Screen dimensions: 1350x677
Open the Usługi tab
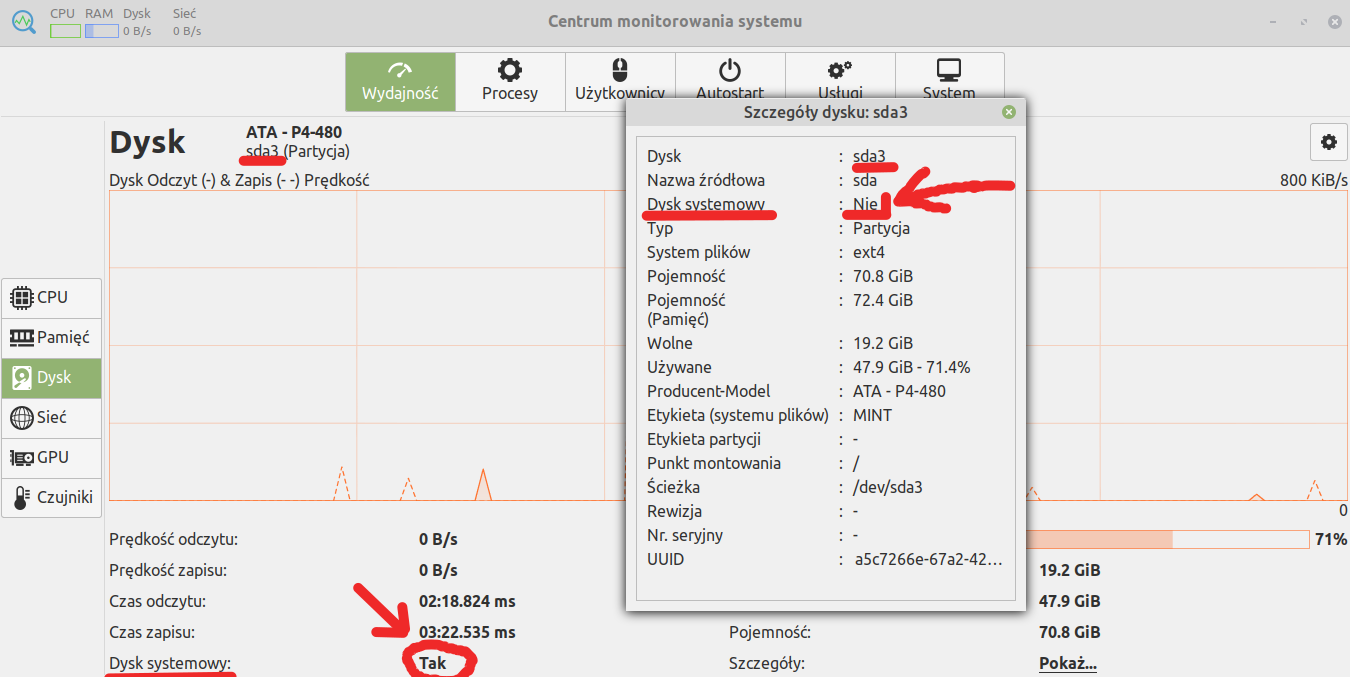click(840, 82)
